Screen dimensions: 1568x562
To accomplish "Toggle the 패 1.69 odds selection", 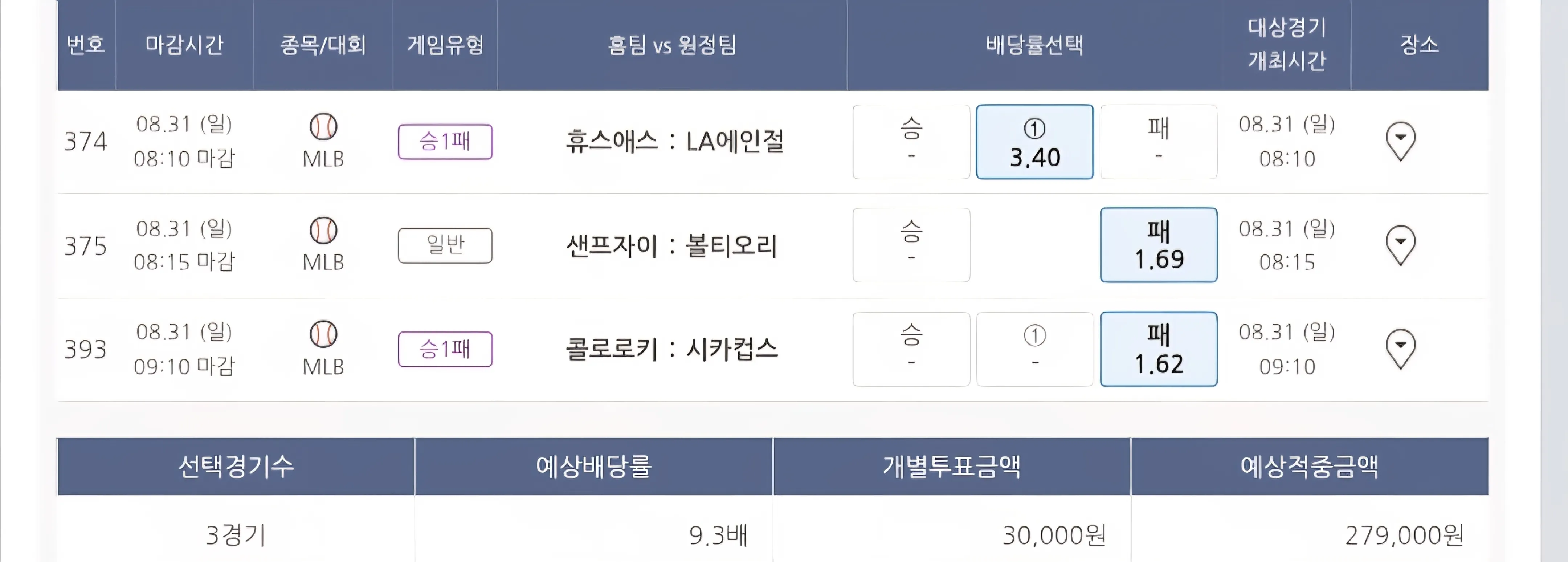I will point(1158,245).
